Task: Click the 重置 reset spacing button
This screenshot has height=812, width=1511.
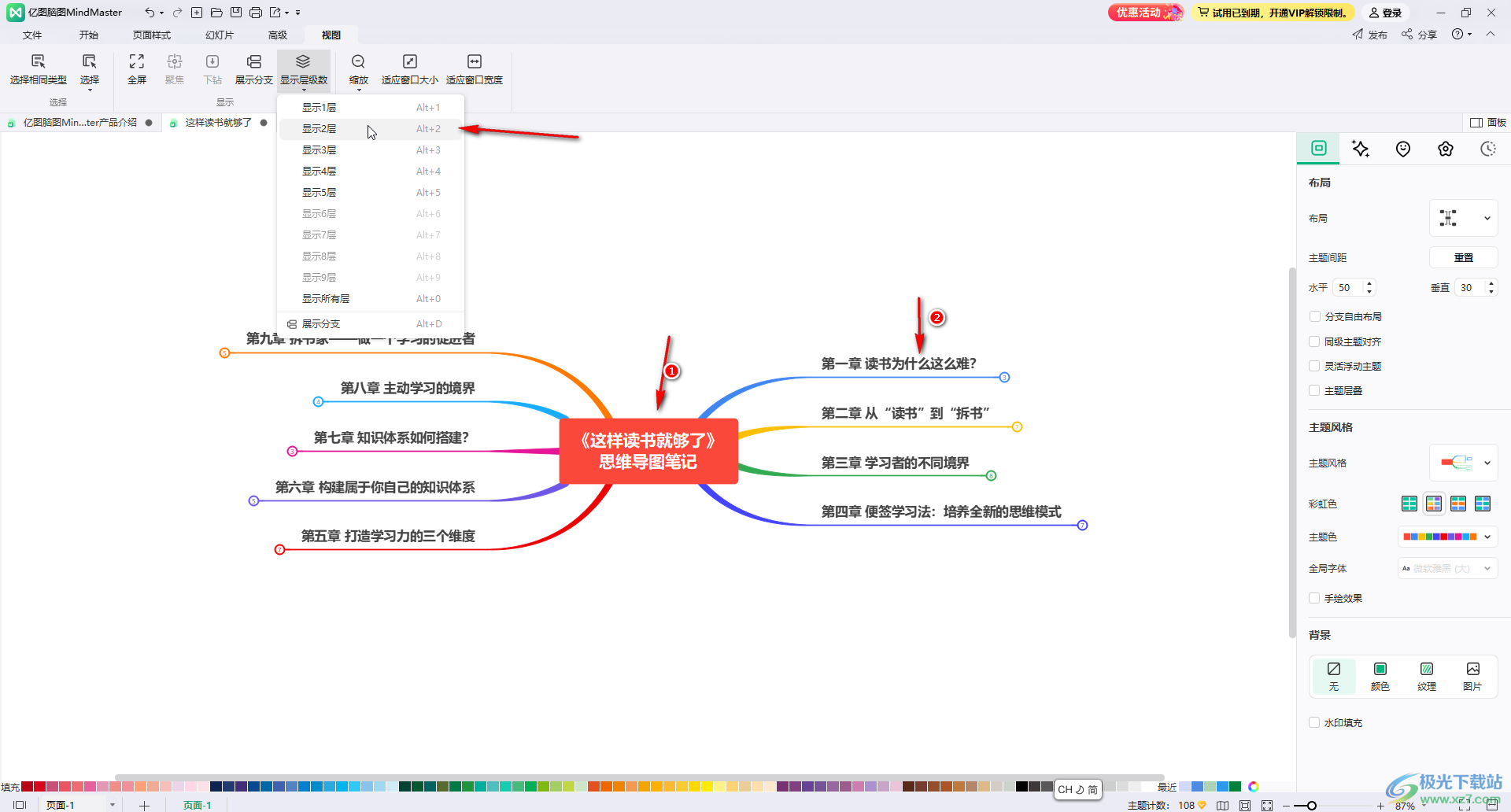Action: coord(1463,257)
